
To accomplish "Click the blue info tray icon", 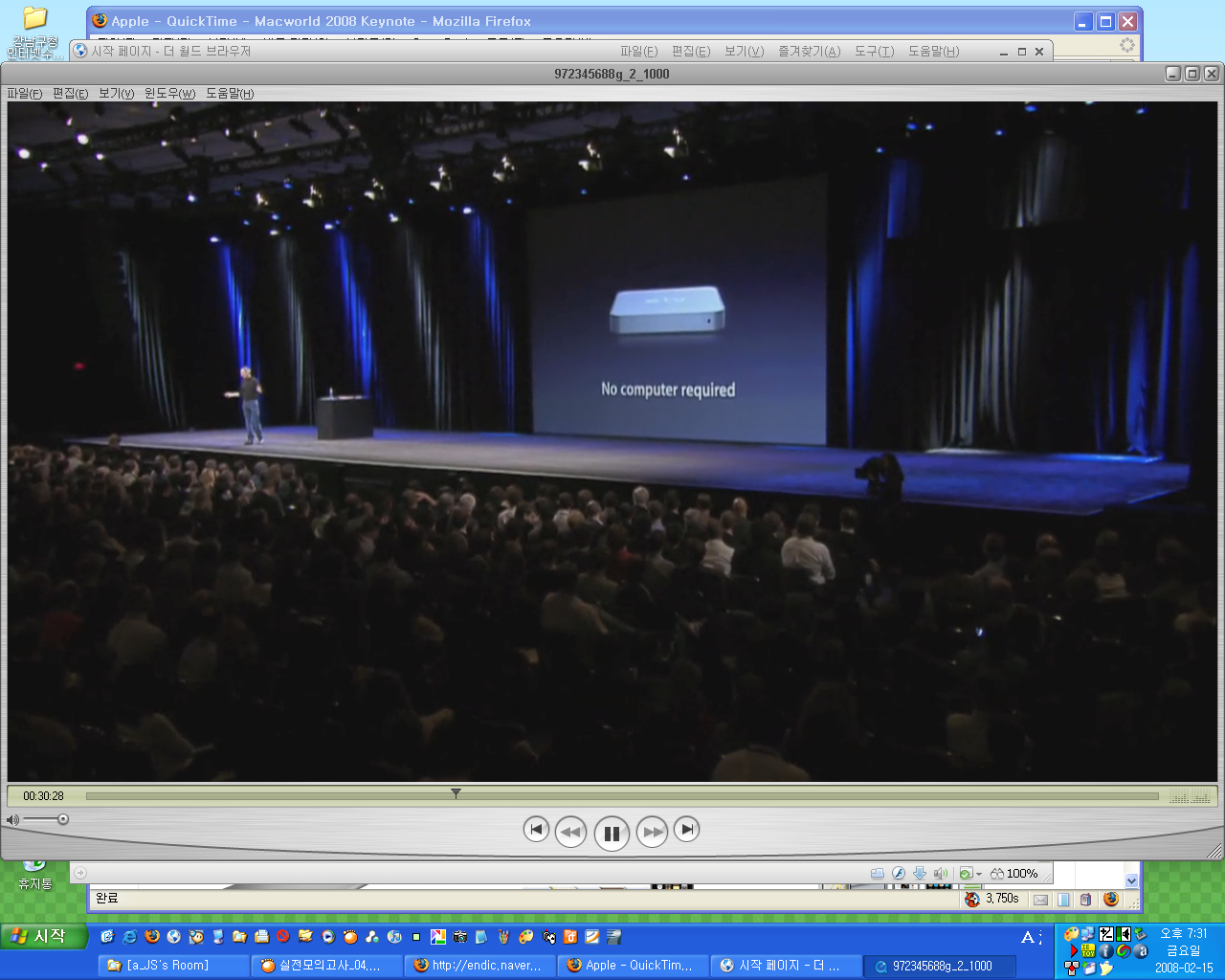I will (1106, 951).
